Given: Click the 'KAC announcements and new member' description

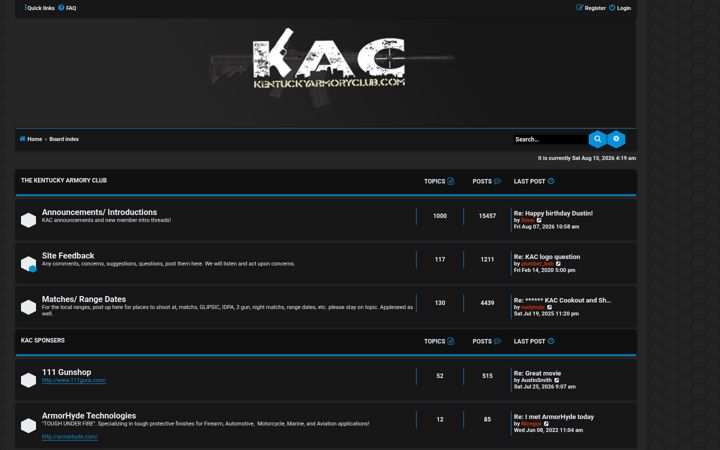Looking at the screenshot, I should tap(106, 220).
